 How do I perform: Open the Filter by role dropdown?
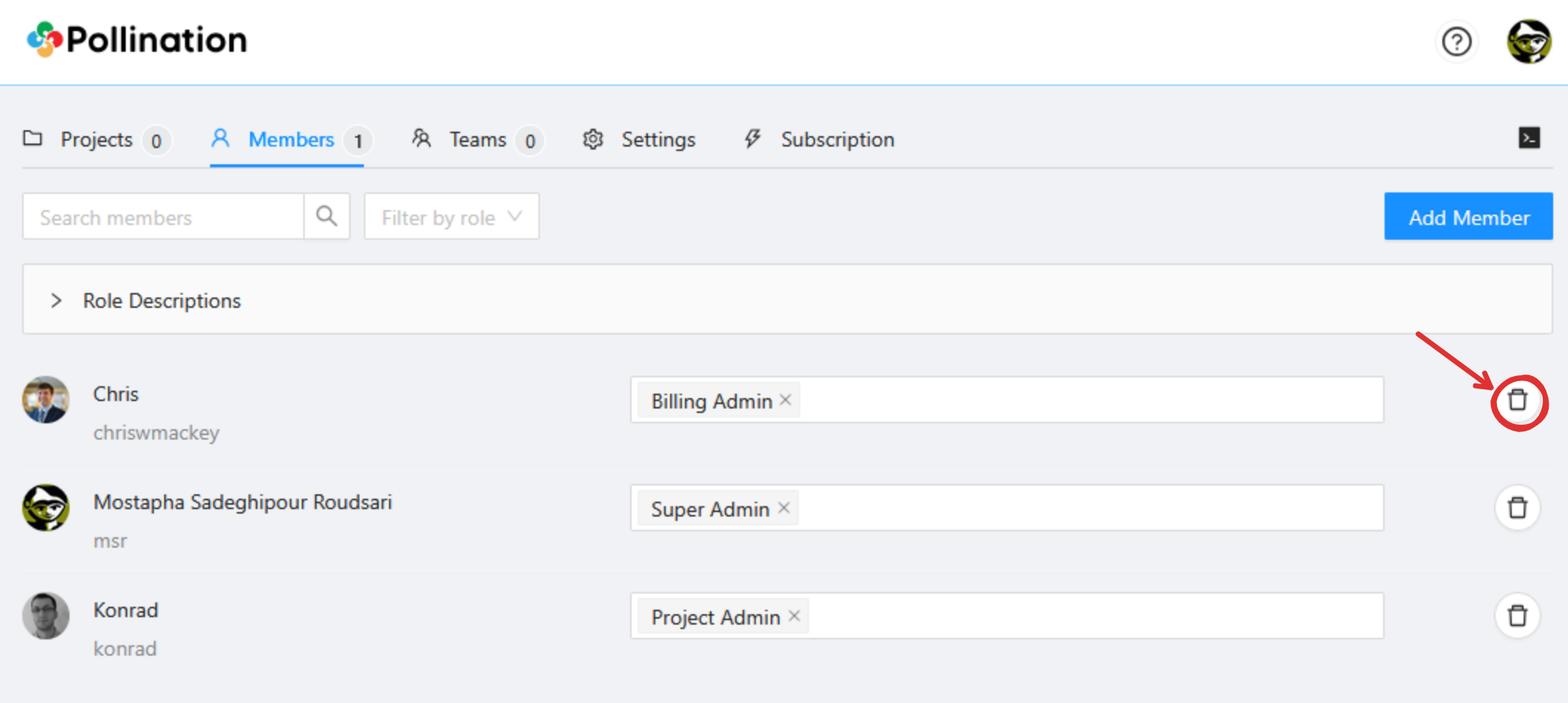pyautogui.click(x=451, y=217)
